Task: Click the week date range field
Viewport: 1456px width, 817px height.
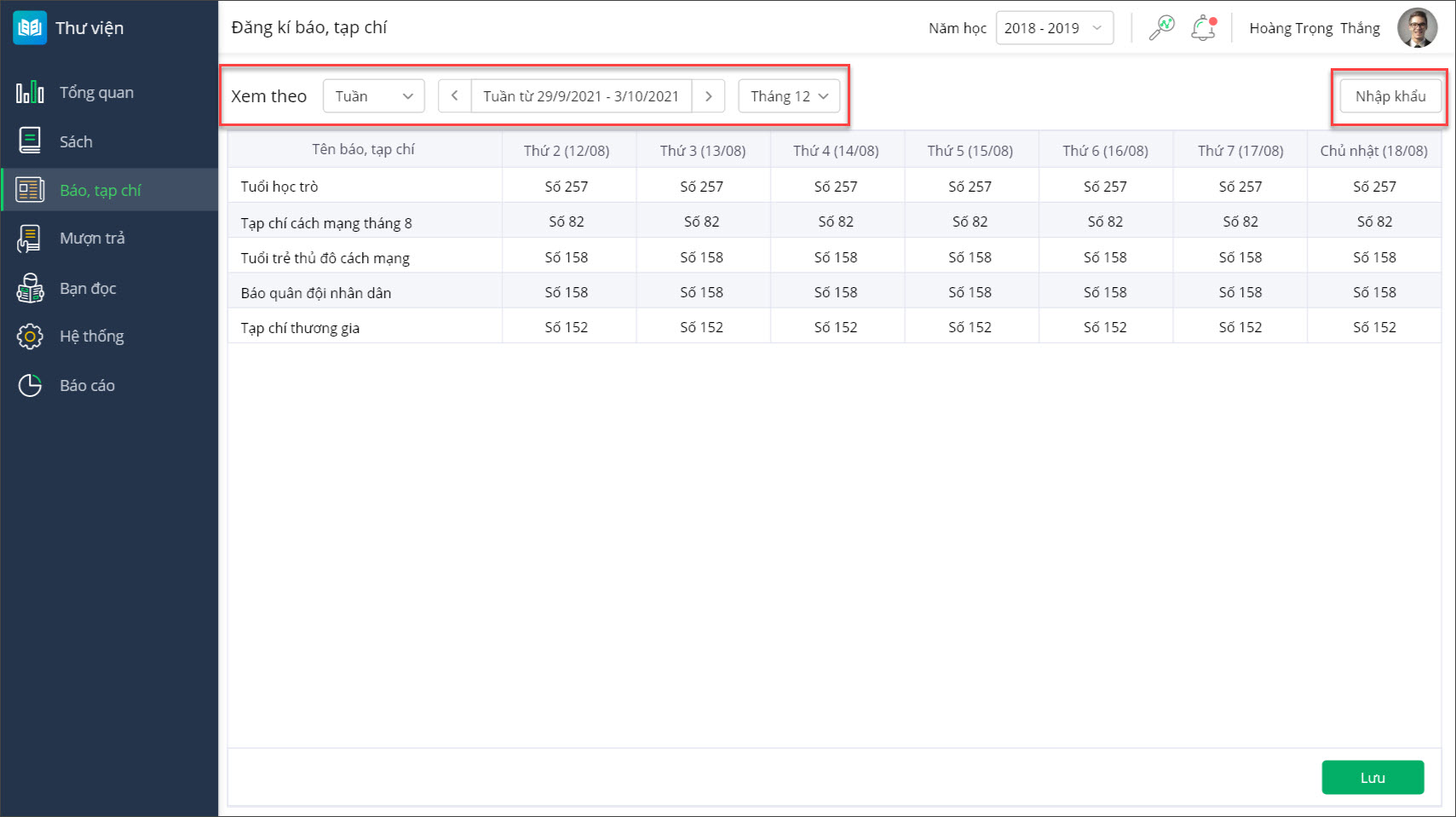Action: click(x=581, y=96)
